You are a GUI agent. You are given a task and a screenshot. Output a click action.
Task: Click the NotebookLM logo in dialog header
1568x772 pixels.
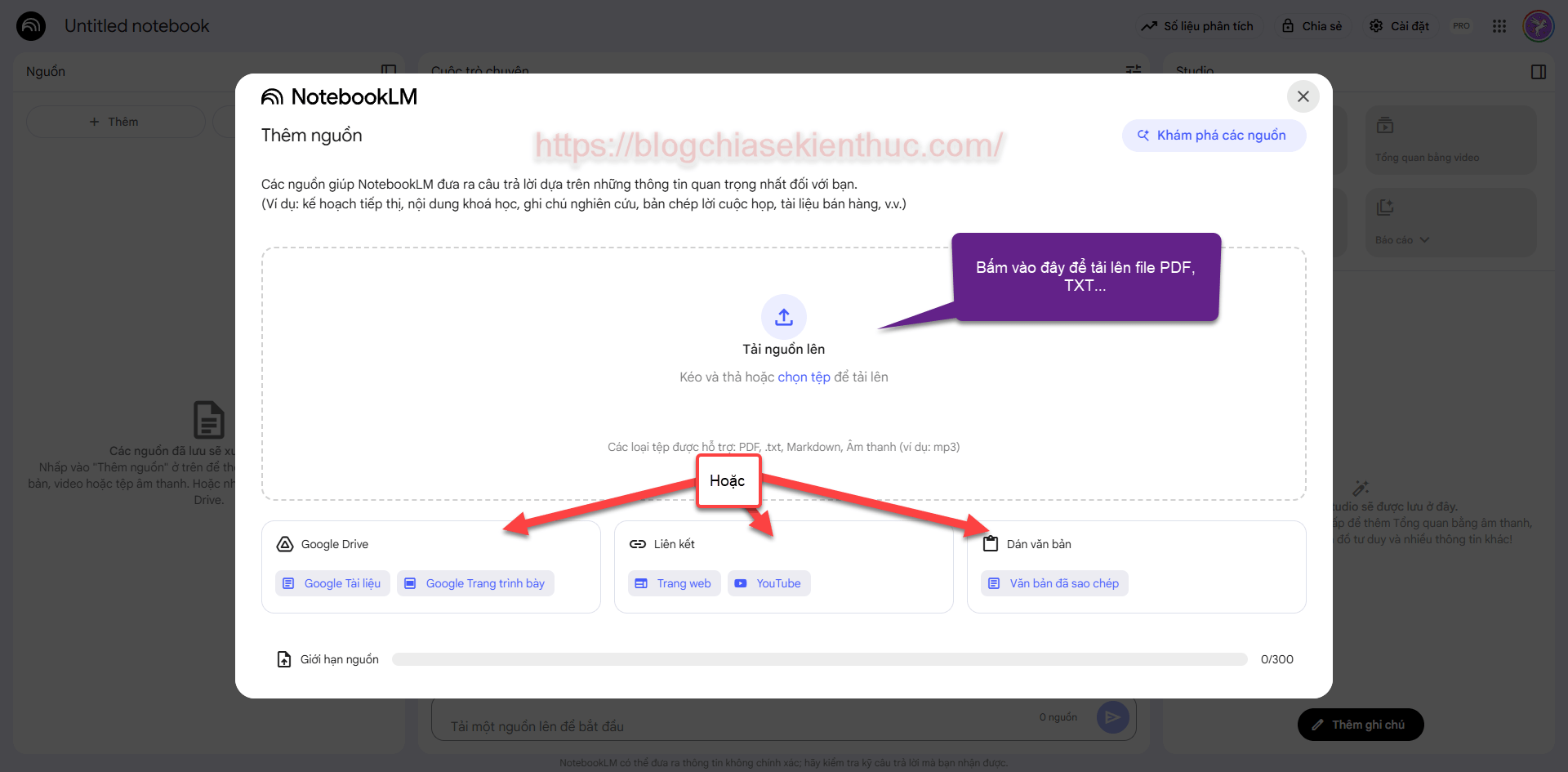tap(340, 97)
